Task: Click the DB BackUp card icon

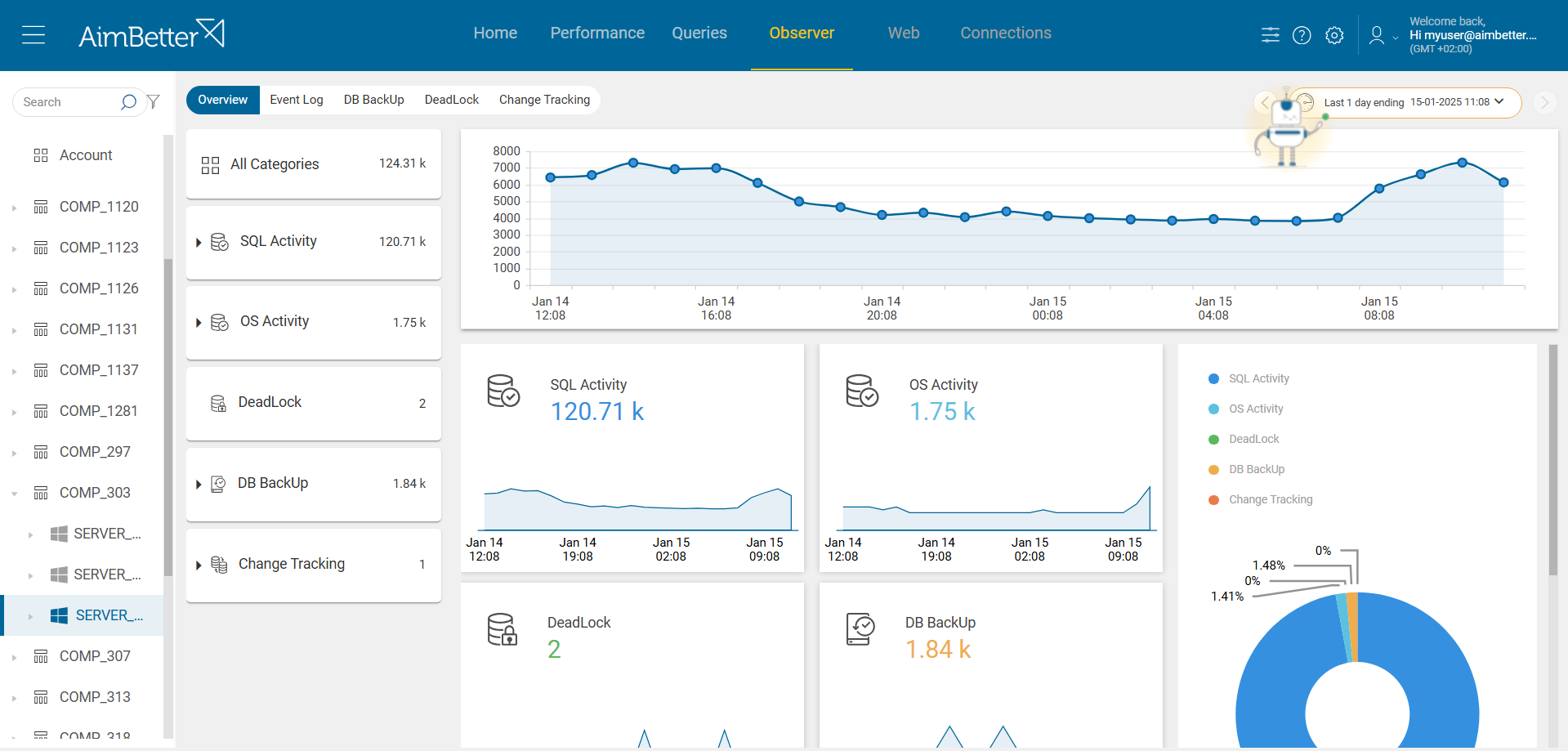Action: (860, 629)
